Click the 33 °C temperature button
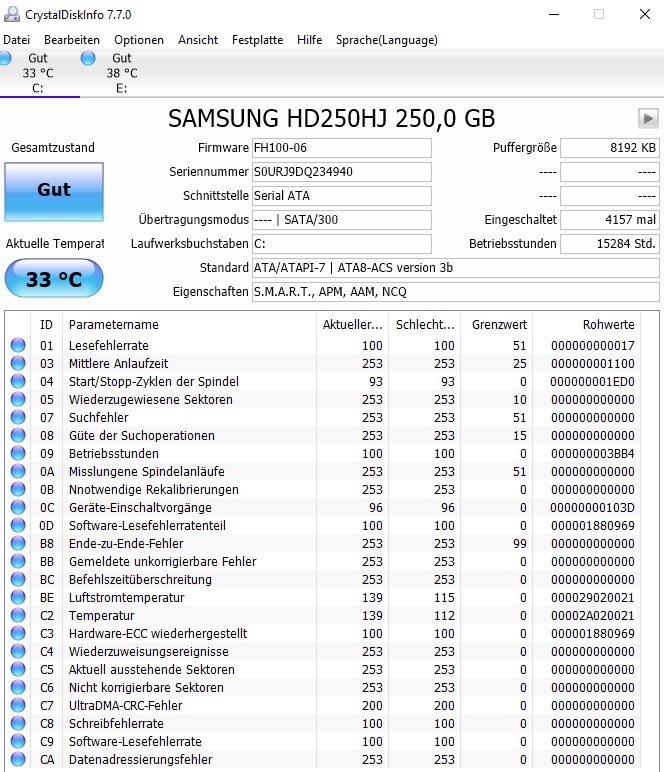The height and width of the screenshot is (772, 664). click(54, 279)
